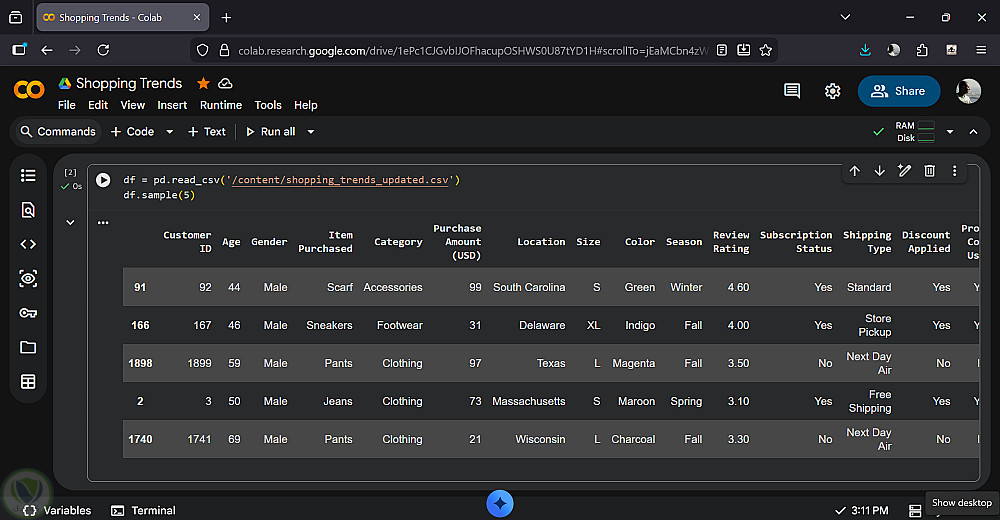Run the read_csv code cell
1000x520 pixels.
103,180
